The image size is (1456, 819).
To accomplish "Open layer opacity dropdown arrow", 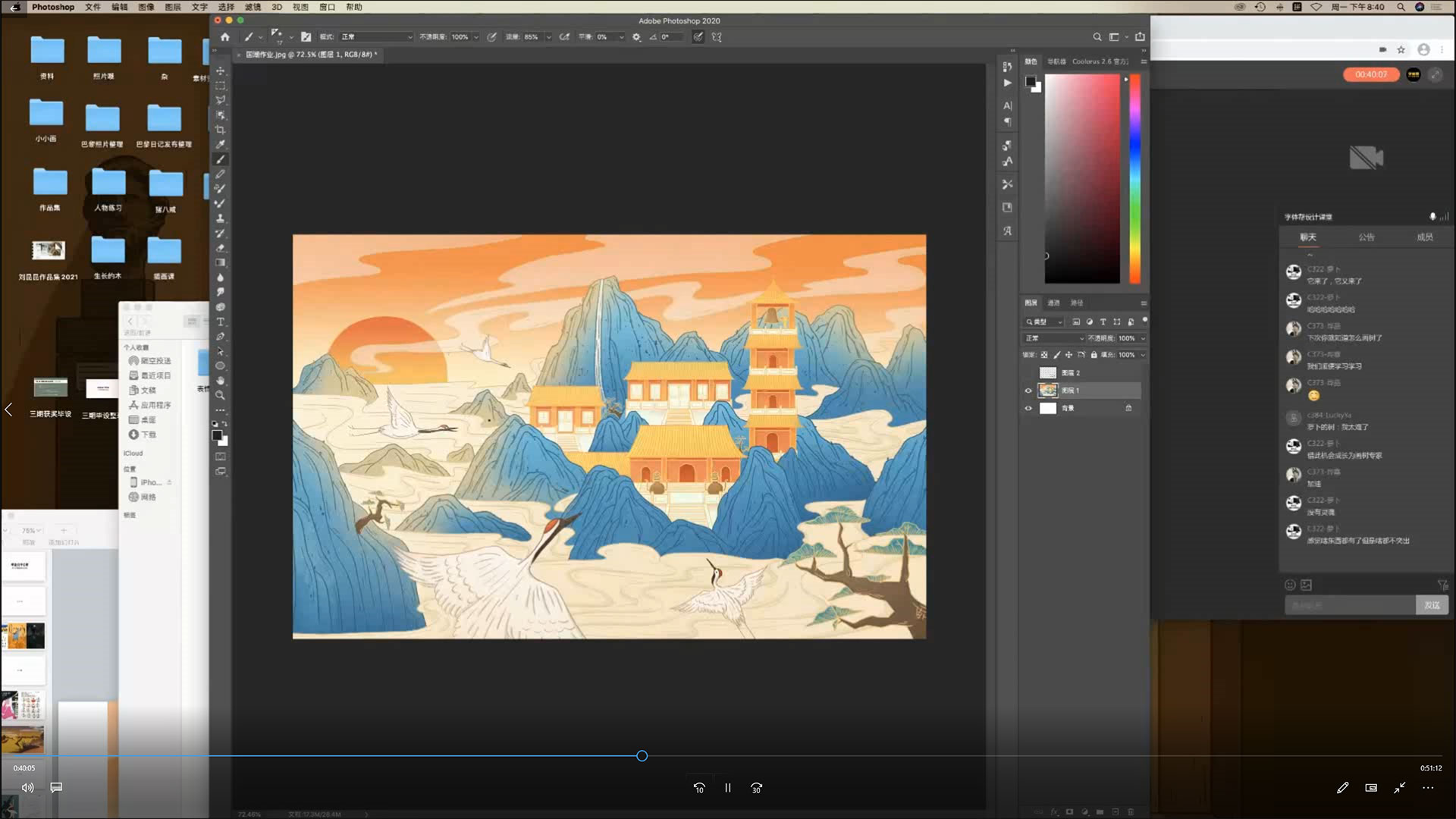I will [1143, 338].
